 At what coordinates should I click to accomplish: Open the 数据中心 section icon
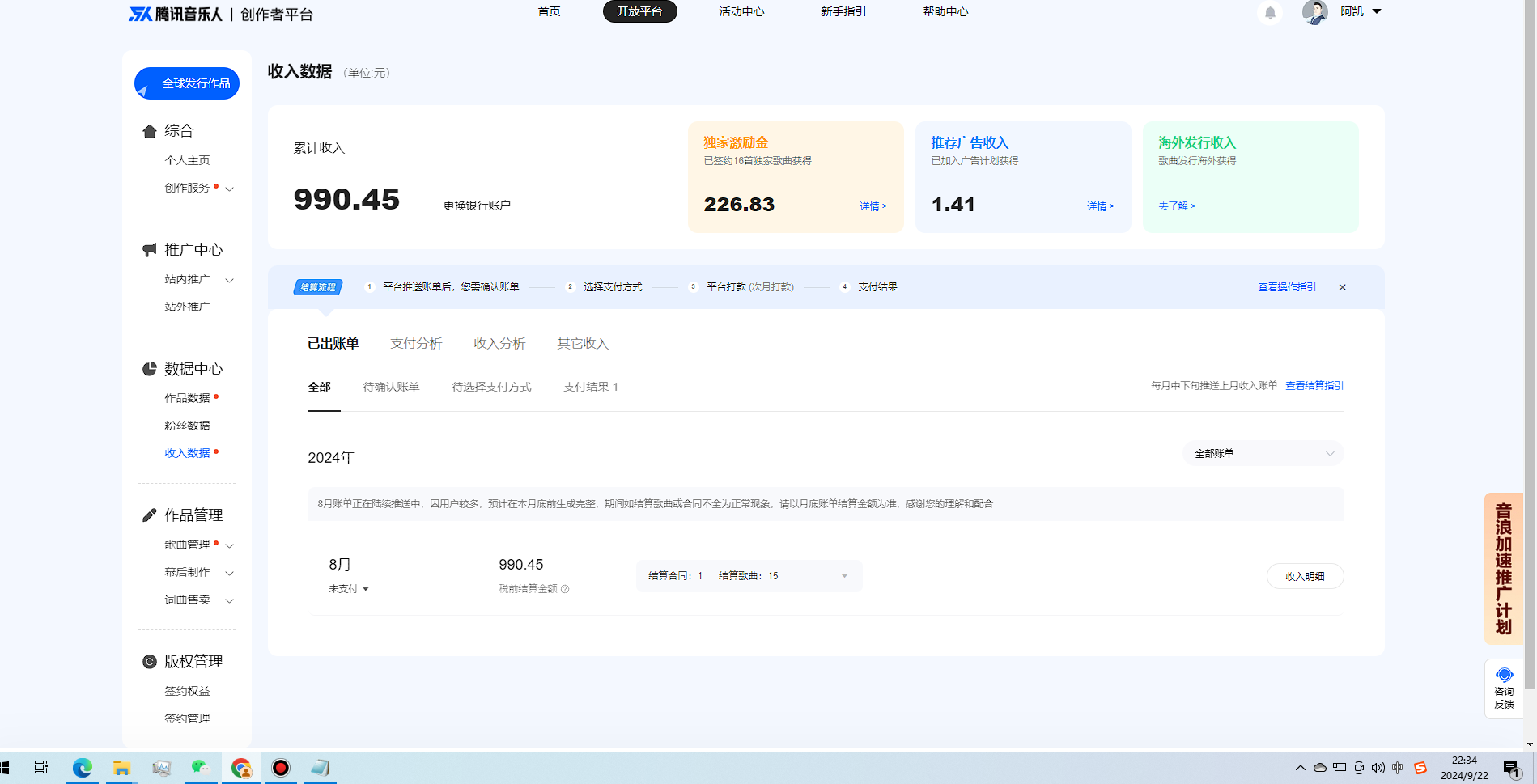pyautogui.click(x=149, y=368)
